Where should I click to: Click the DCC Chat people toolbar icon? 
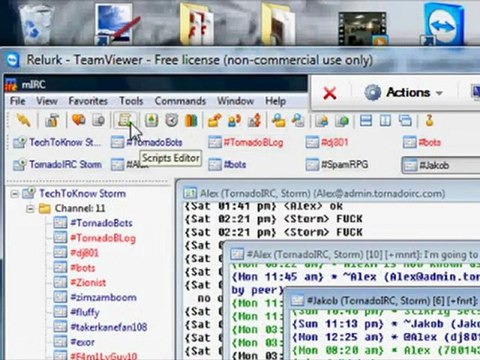click(x=234, y=120)
